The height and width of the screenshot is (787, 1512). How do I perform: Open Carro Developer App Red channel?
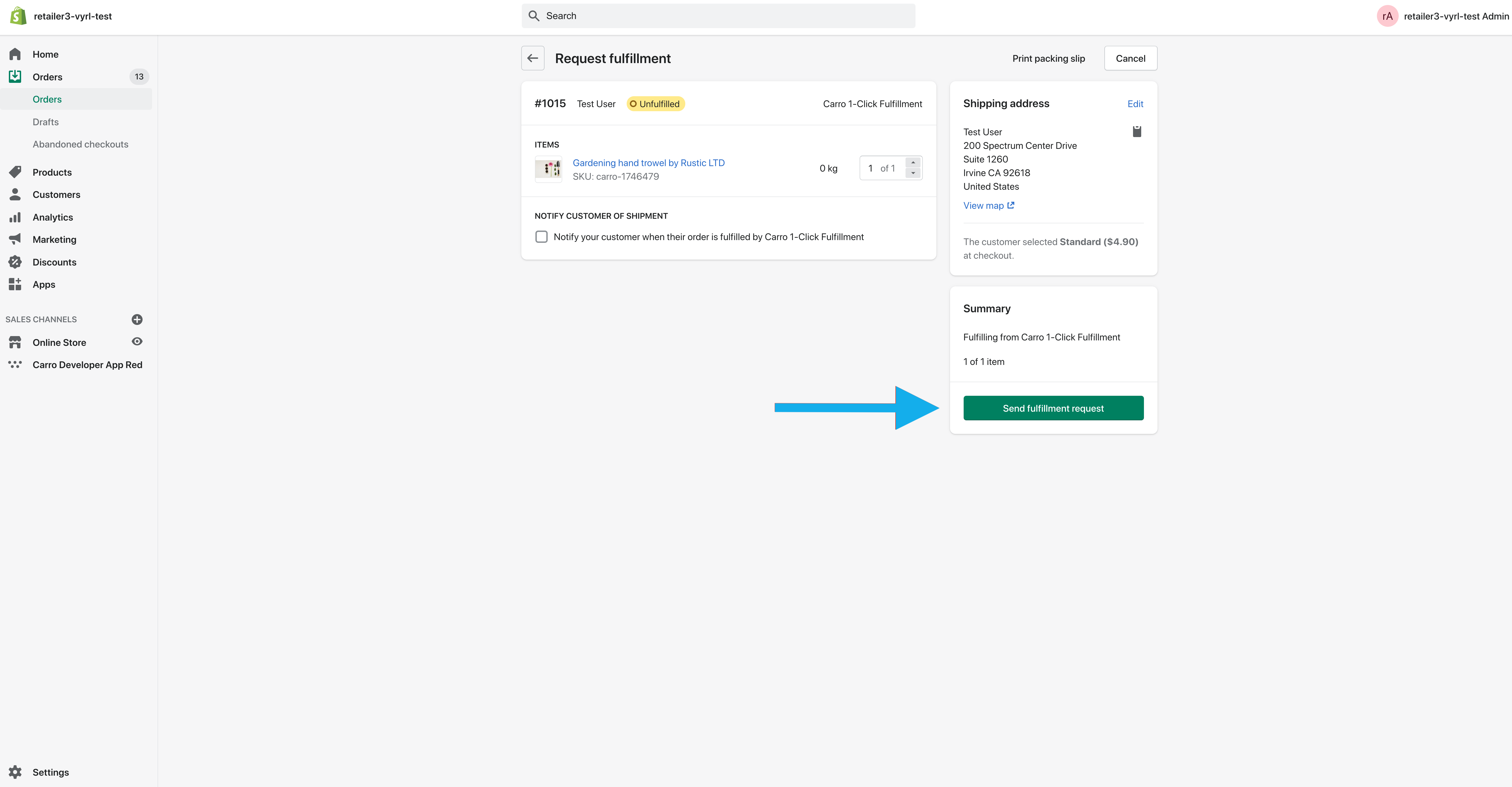click(87, 365)
